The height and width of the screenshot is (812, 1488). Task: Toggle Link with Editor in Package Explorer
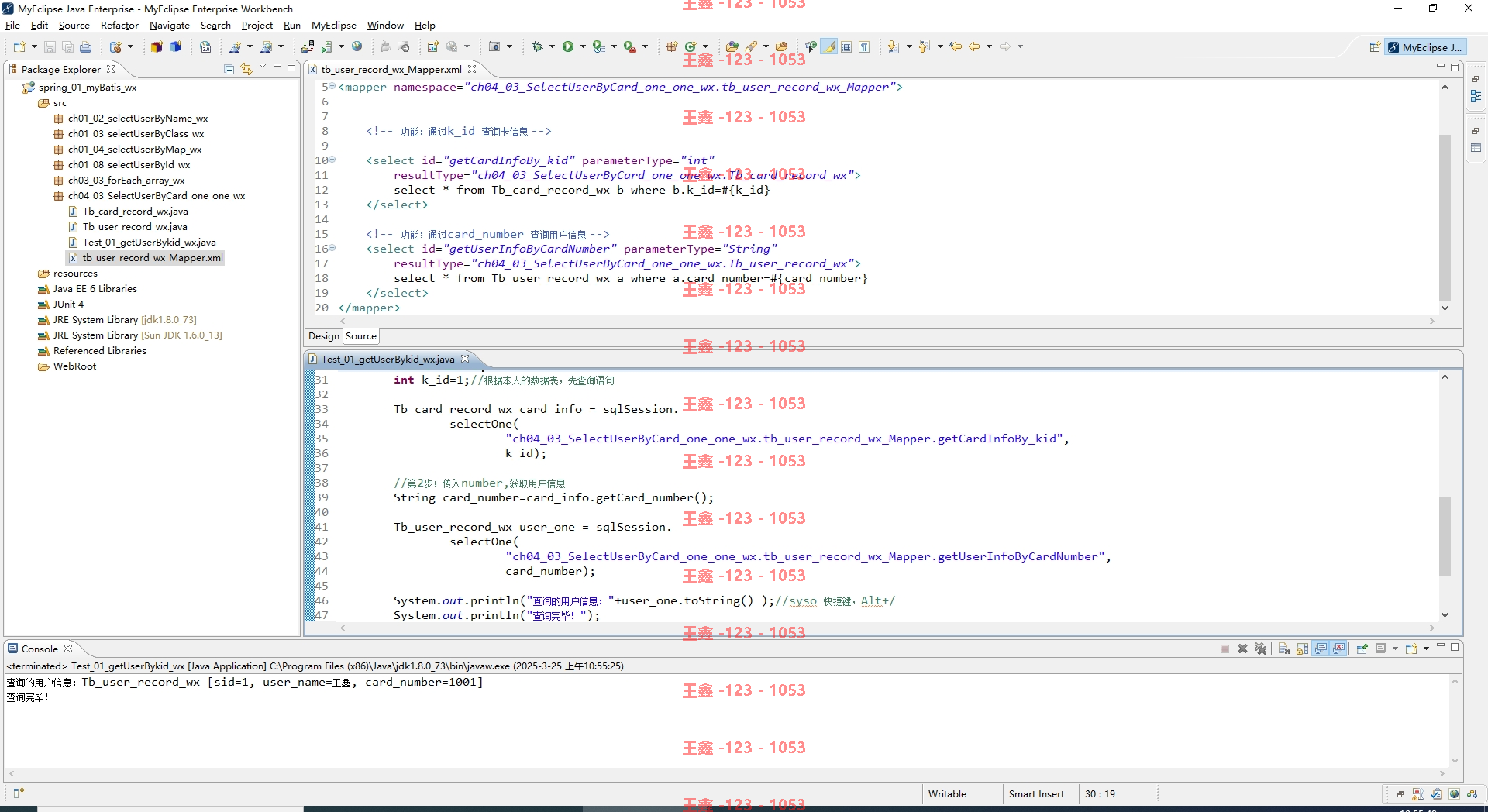(x=246, y=69)
